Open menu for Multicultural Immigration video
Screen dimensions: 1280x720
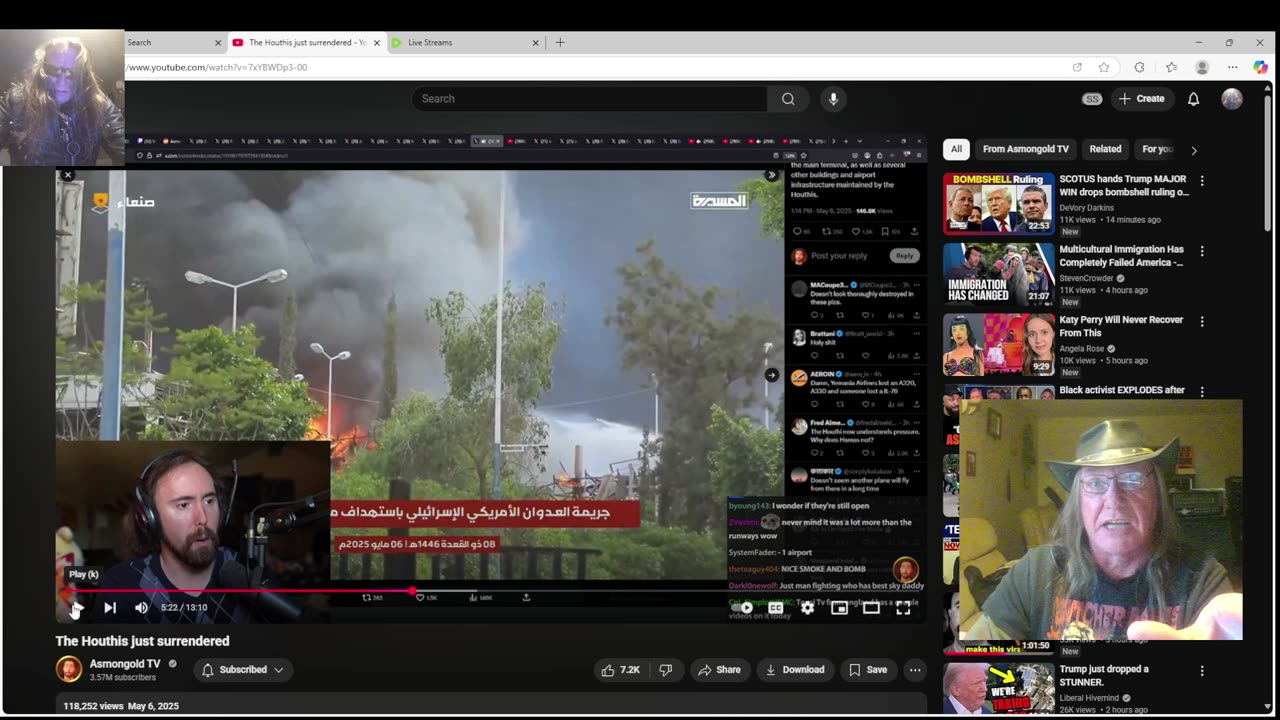pyautogui.click(x=1202, y=251)
